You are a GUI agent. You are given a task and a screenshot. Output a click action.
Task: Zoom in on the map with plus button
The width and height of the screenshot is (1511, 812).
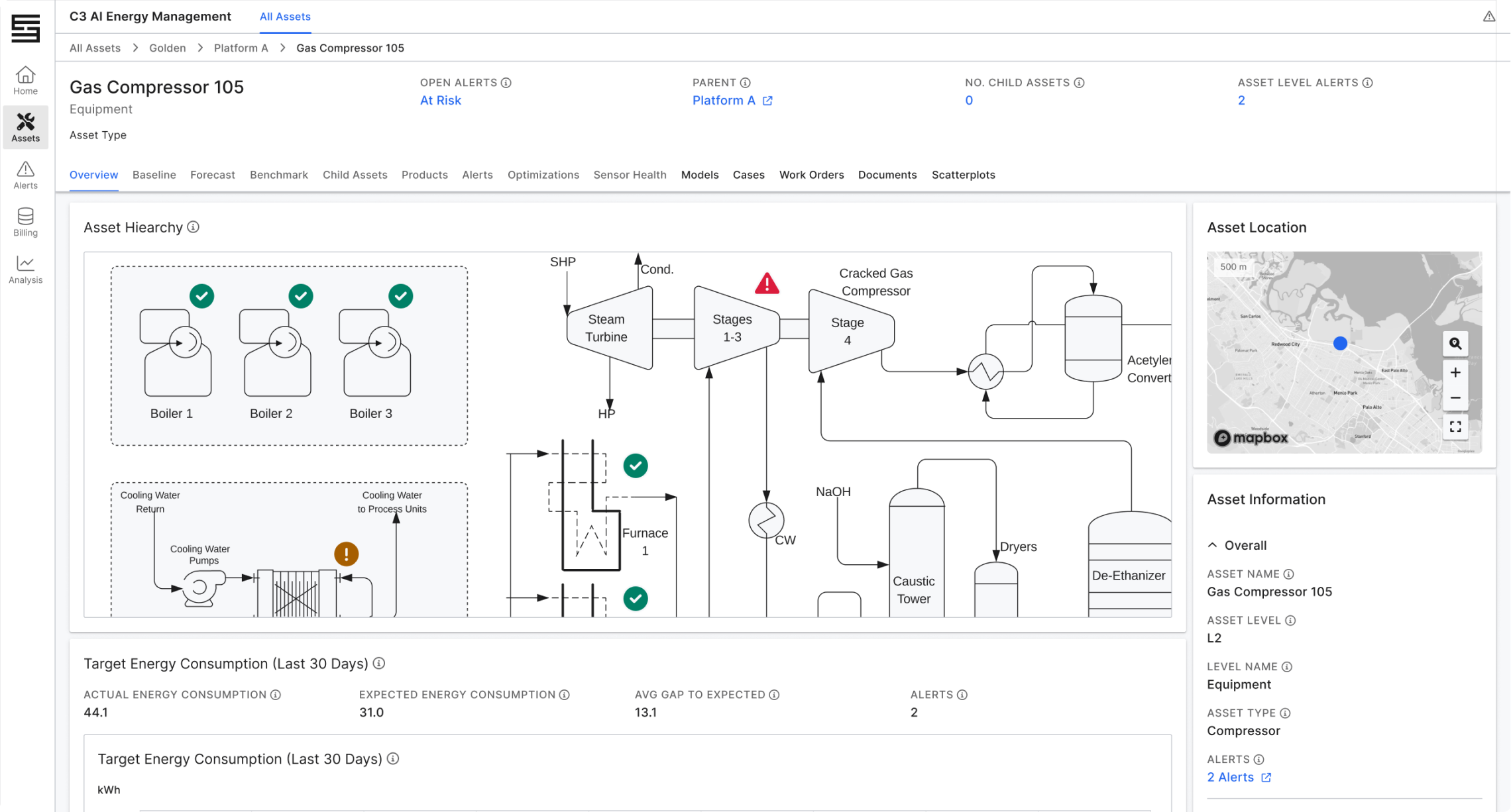pos(1455,372)
